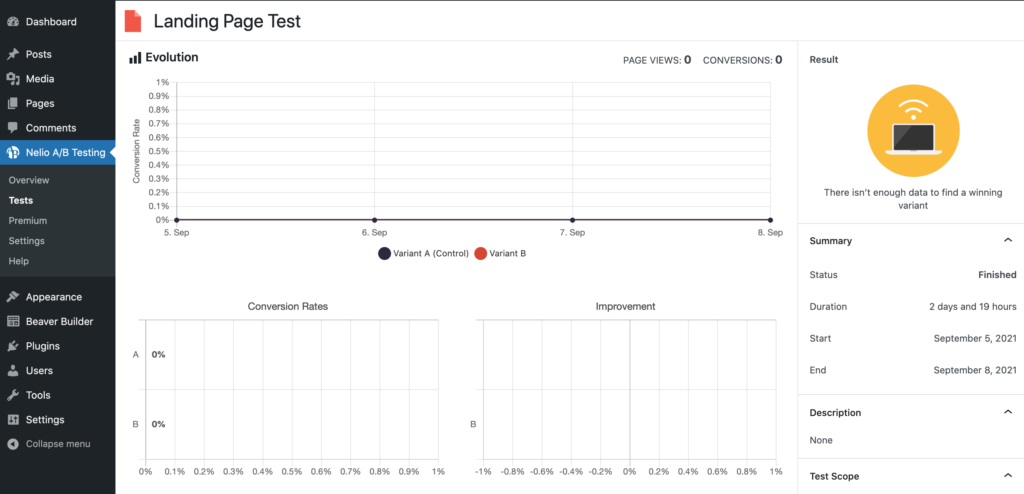Click the Users person icon
The width and height of the screenshot is (1024, 494).
12,371
